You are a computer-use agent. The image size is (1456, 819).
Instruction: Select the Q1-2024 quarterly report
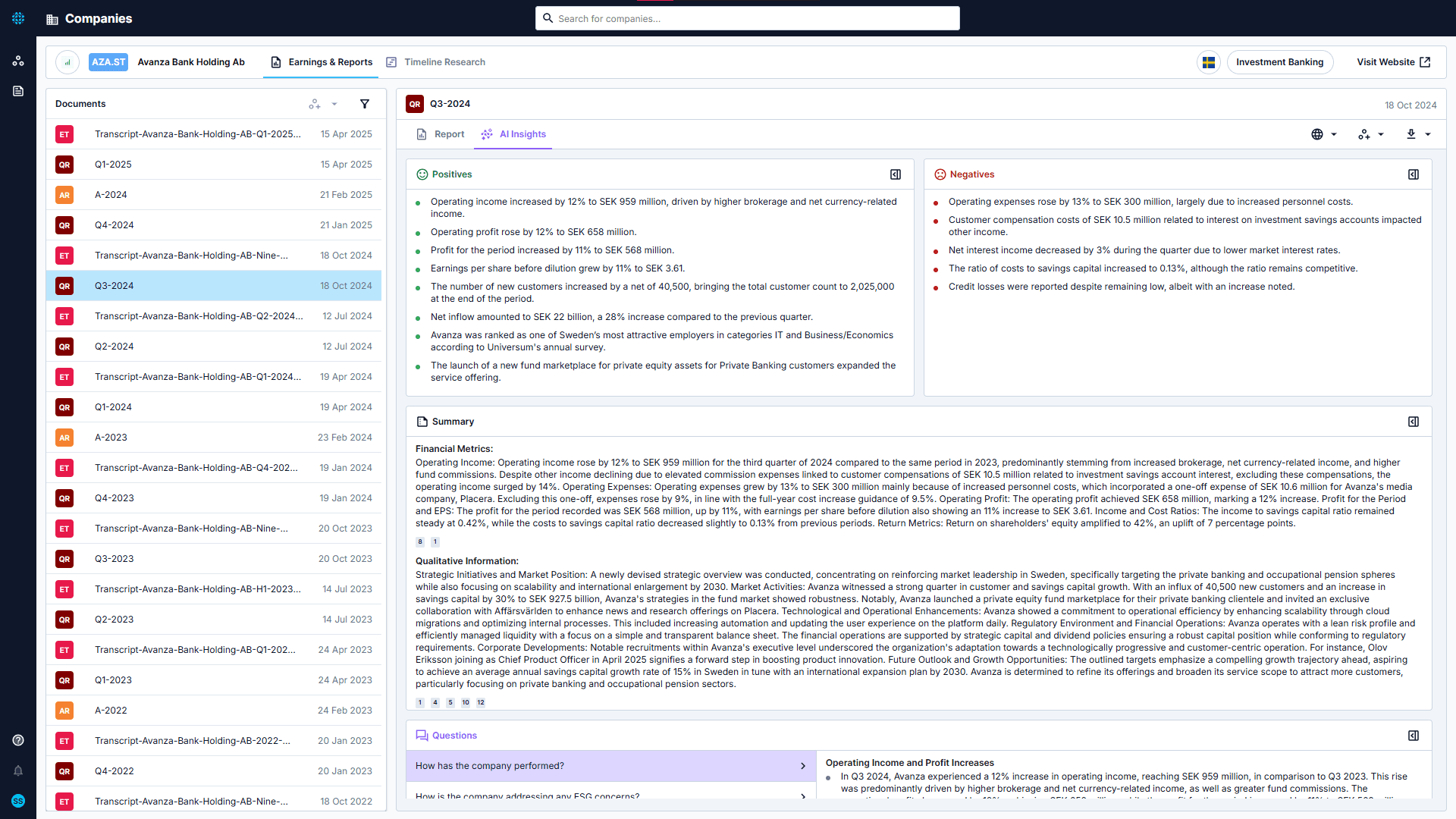214,407
